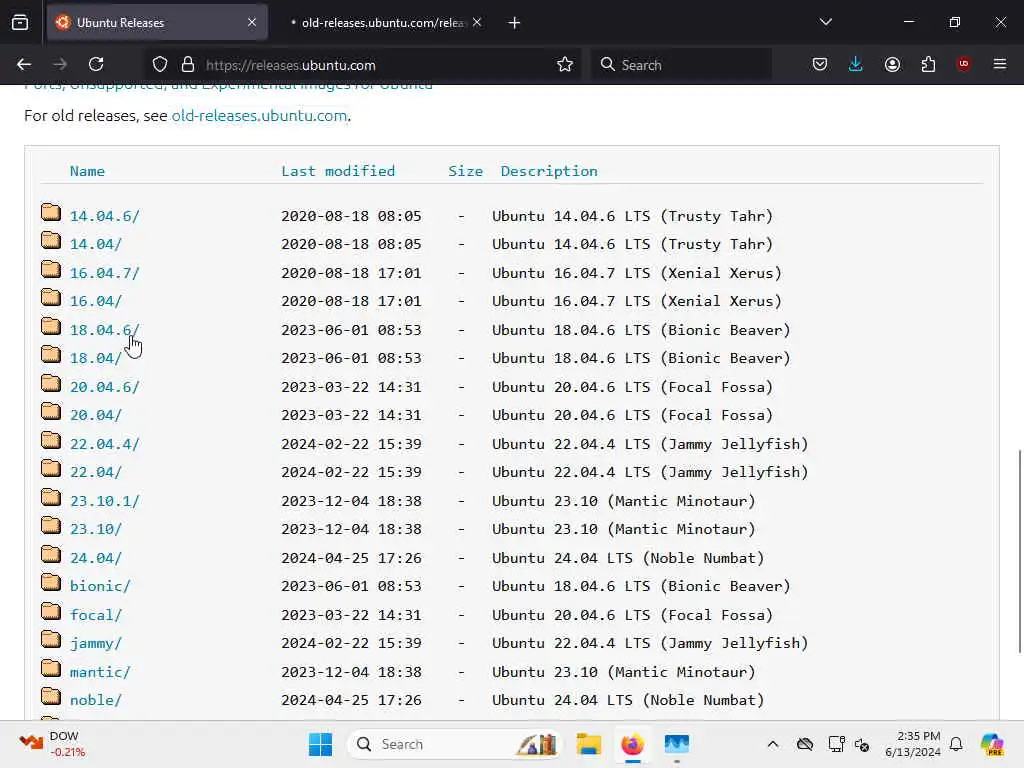
Task: Click the Firefox taskbar icon
Action: click(x=632, y=744)
